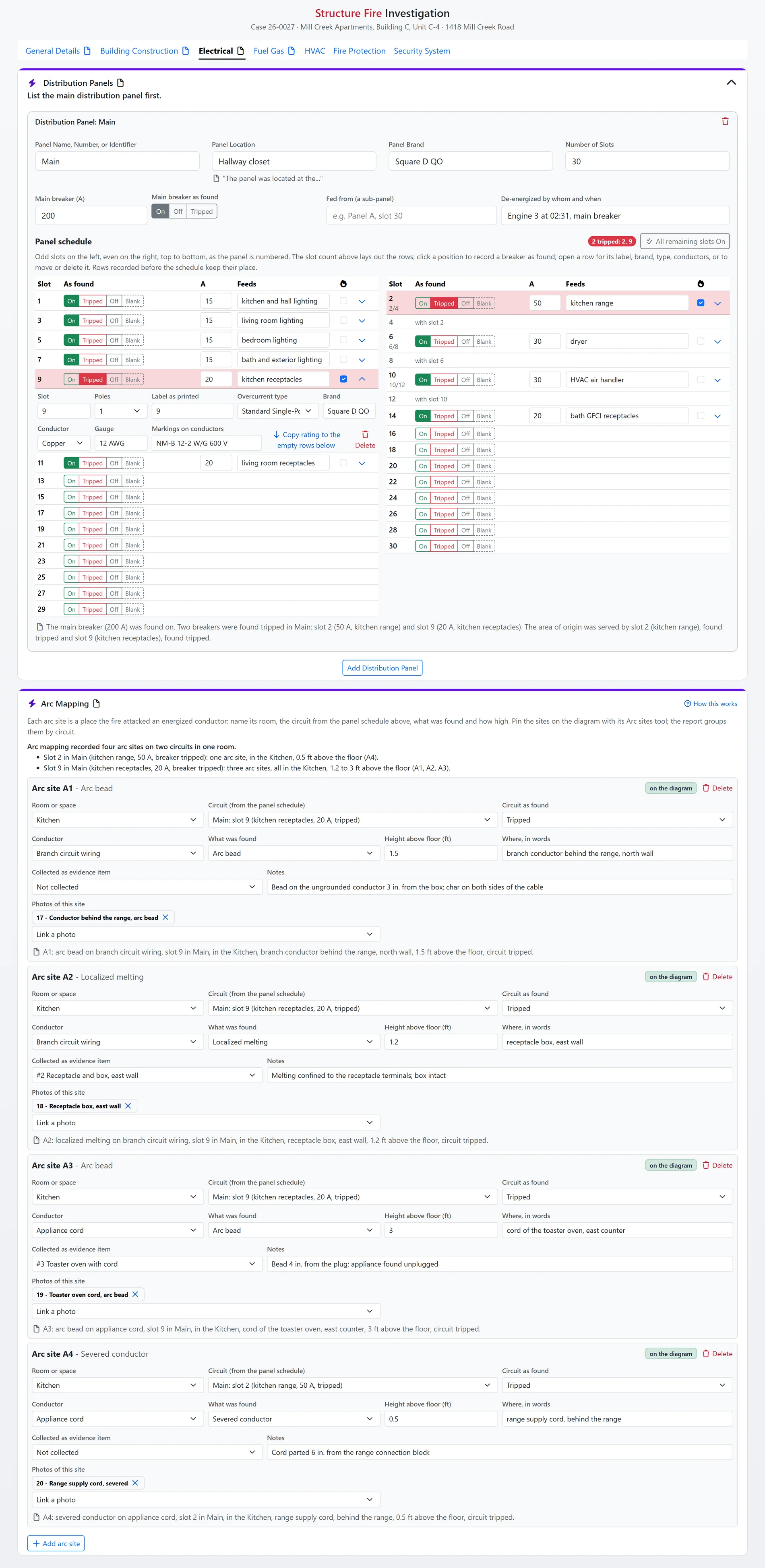Click Add arc site button
This screenshot has width=765, height=1568.
click(x=56, y=1544)
